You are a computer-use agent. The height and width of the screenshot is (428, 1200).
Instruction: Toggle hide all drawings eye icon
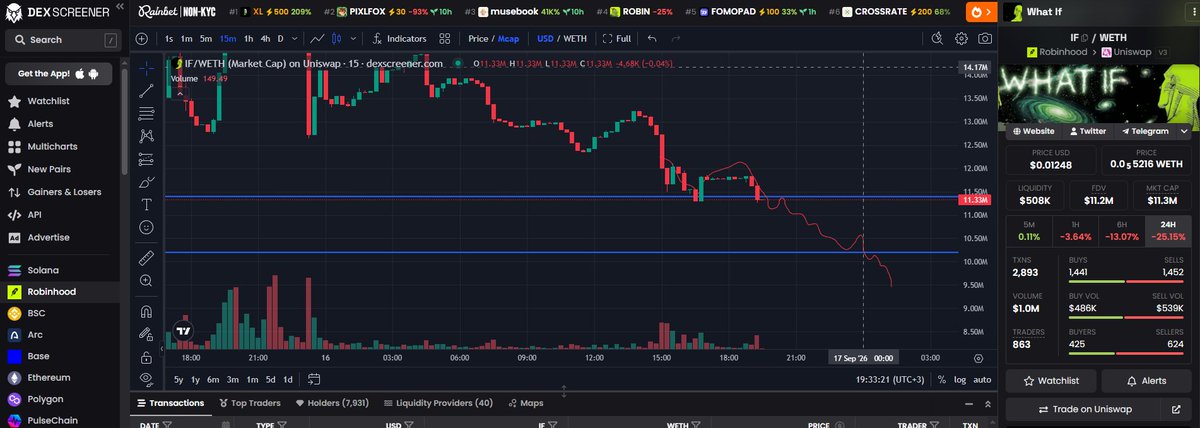tap(147, 378)
